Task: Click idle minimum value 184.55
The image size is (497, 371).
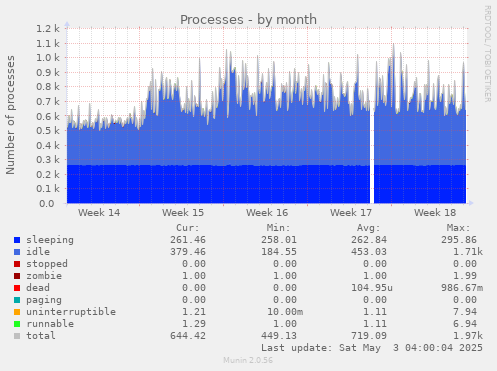Action: pyautogui.click(x=279, y=252)
